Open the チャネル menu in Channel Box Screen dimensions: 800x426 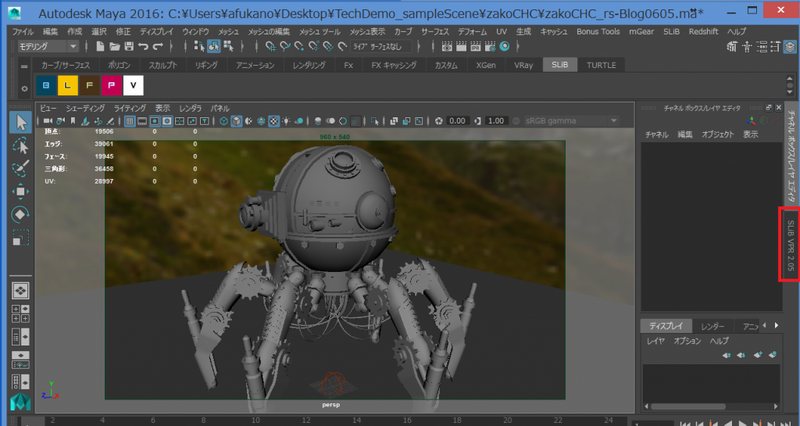[657, 135]
